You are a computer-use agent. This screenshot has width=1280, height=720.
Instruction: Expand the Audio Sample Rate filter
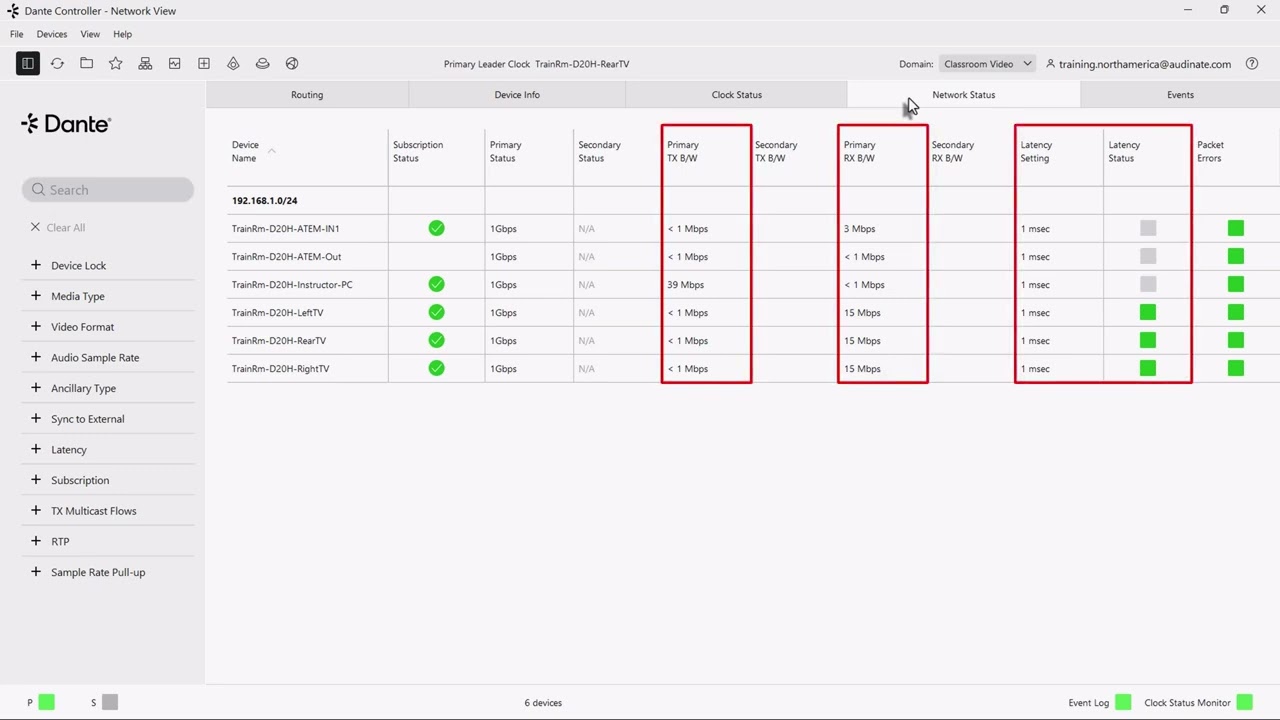[36, 357]
